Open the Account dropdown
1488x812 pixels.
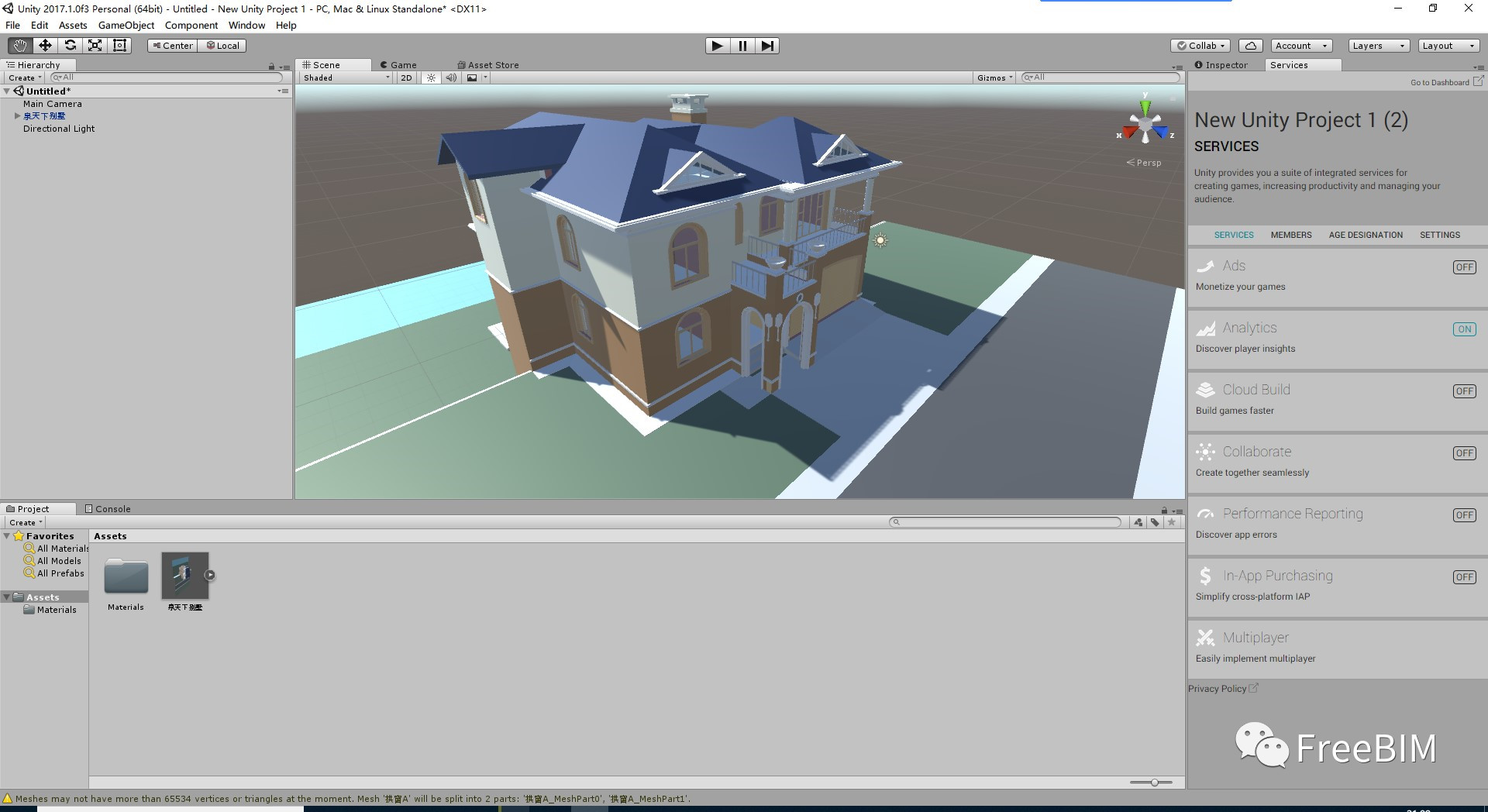pyautogui.click(x=1301, y=46)
